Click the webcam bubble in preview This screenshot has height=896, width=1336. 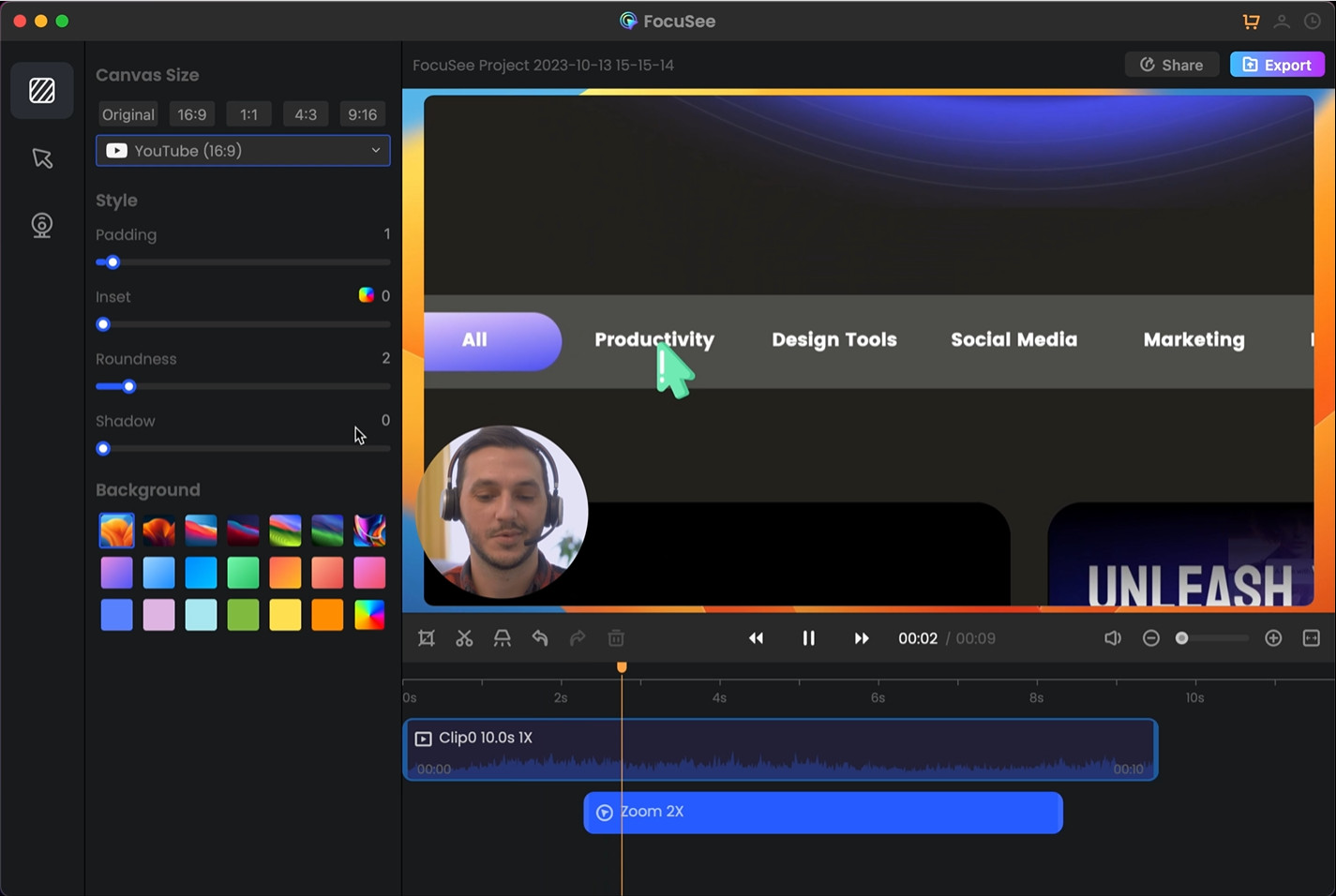(x=503, y=512)
